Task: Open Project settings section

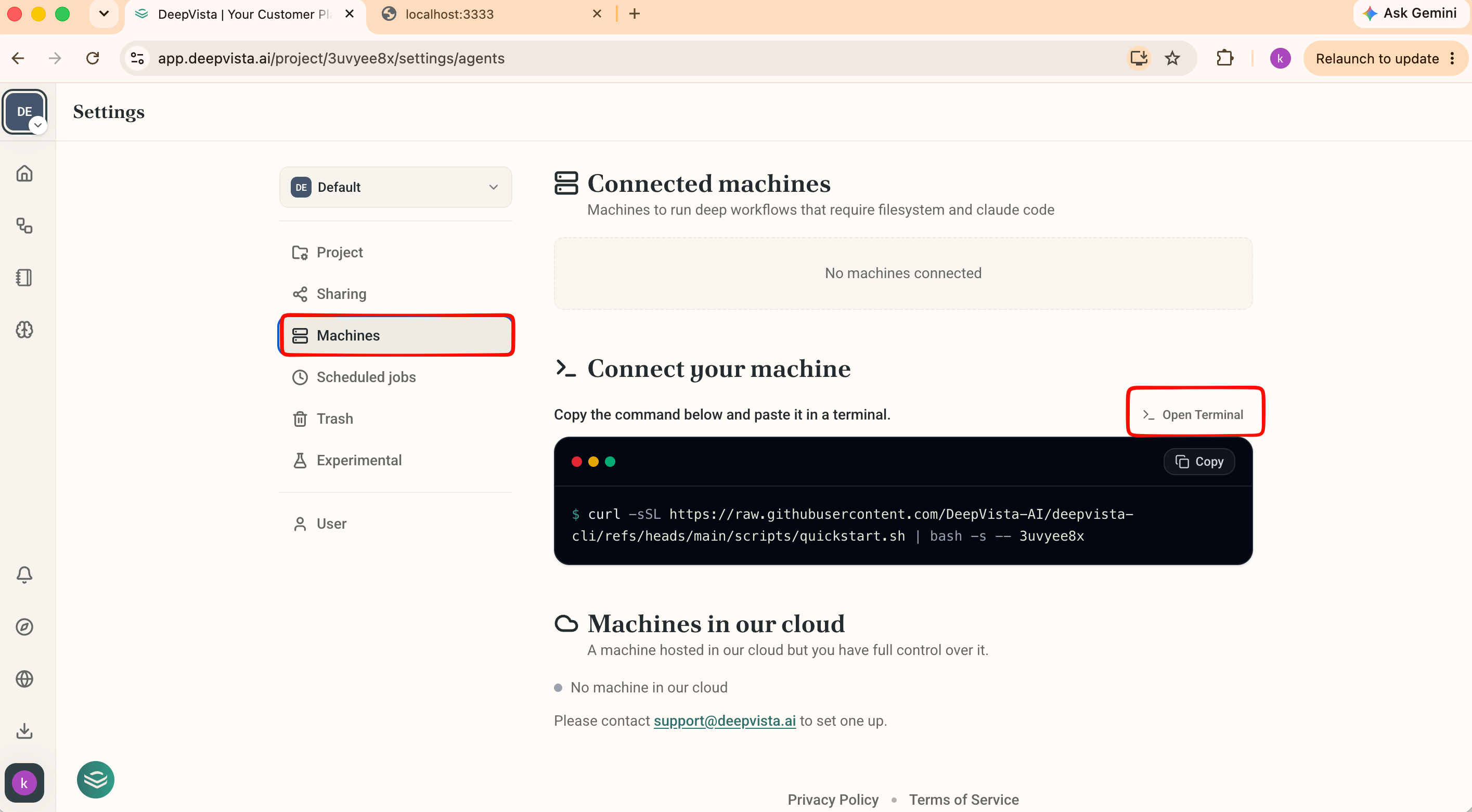Action: [395, 253]
